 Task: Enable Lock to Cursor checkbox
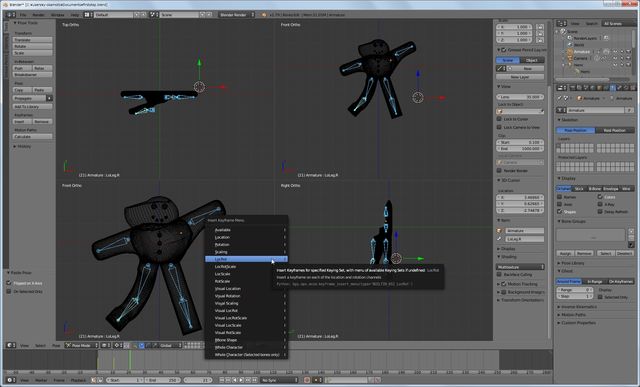[x=499, y=119]
